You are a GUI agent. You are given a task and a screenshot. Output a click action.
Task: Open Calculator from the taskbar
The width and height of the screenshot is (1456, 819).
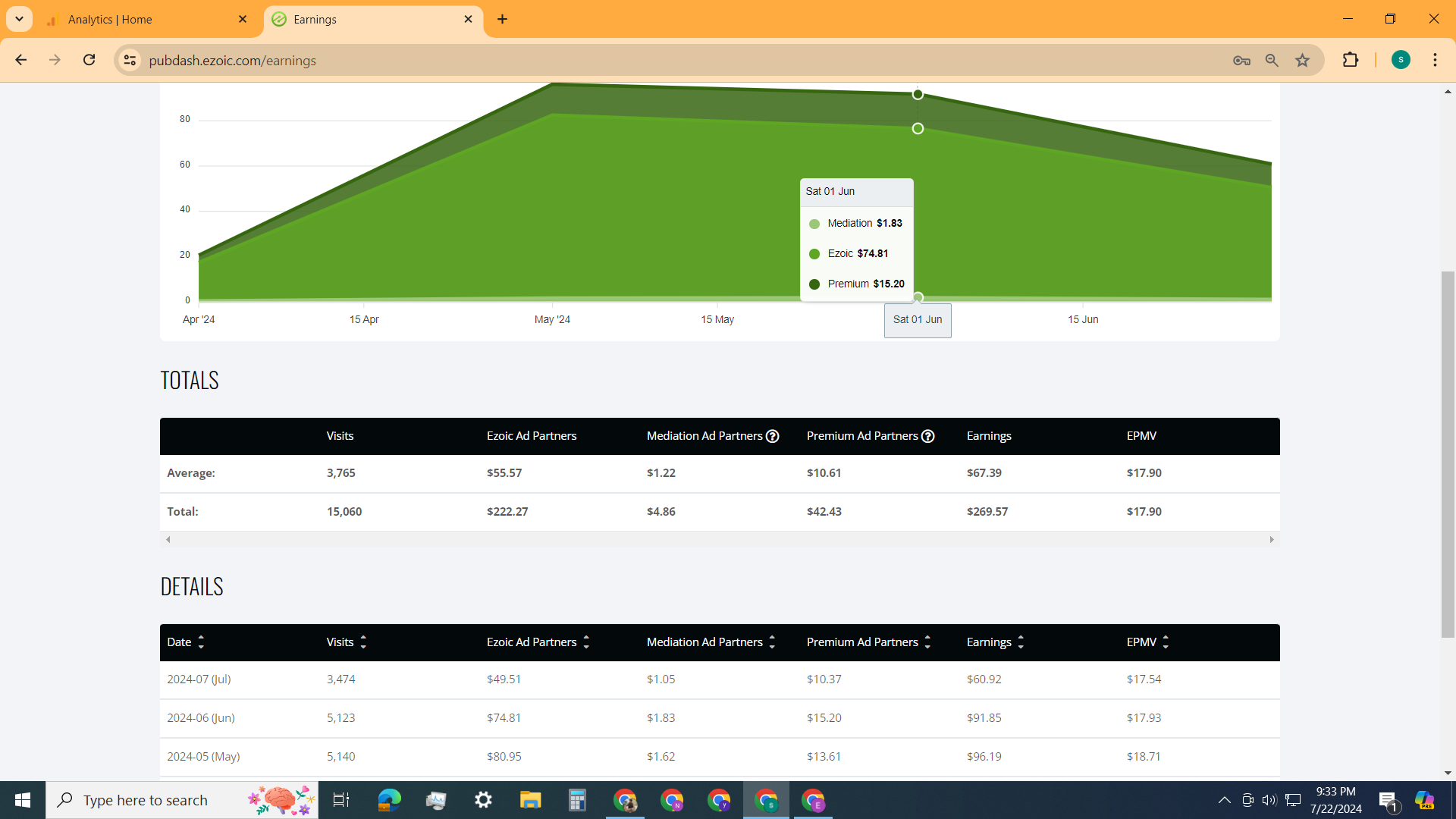pos(577,800)
